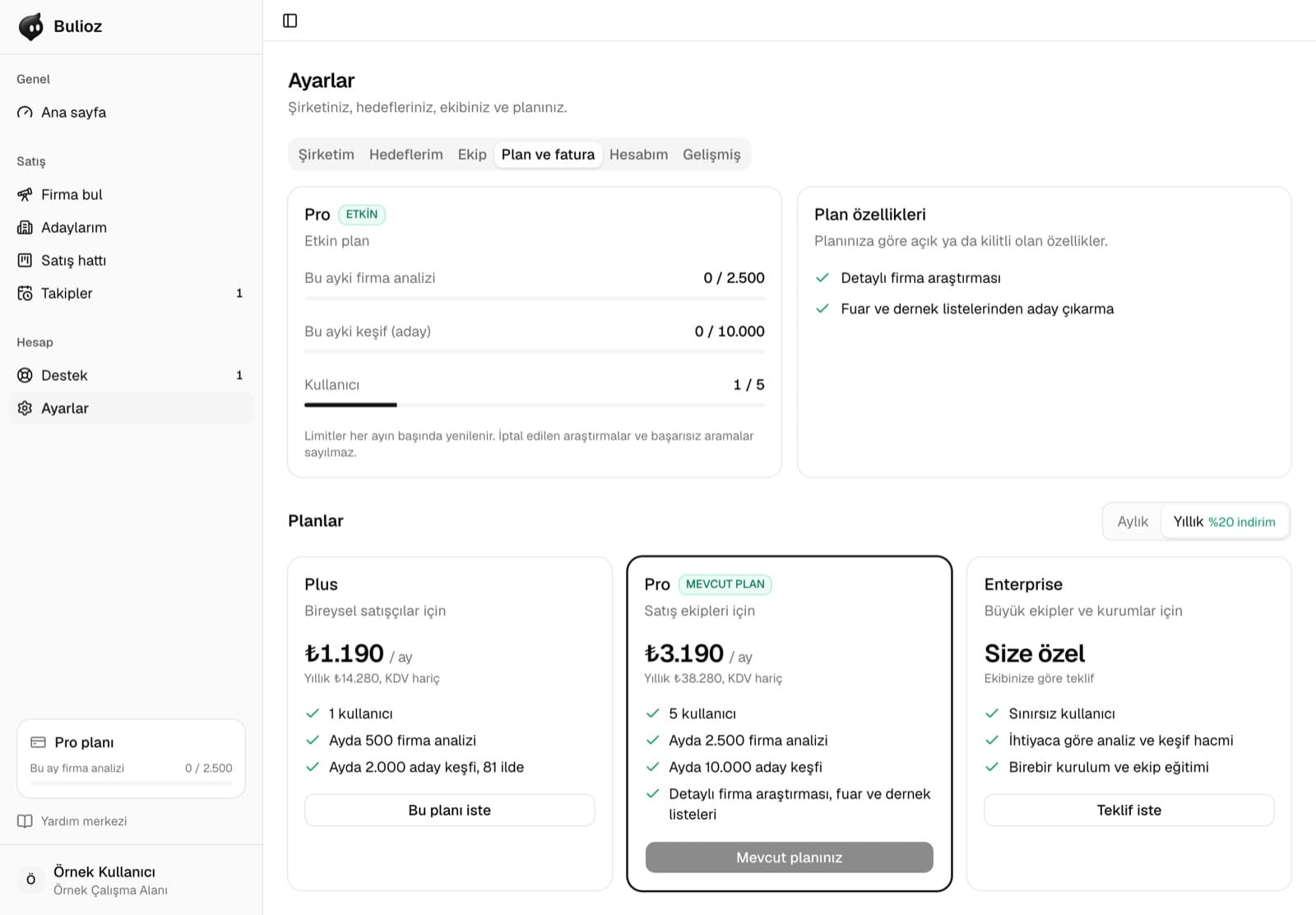This screenshot has width=1316, height=915.
Task: Open the Hesabım tab
Action: tap(638, 155)
